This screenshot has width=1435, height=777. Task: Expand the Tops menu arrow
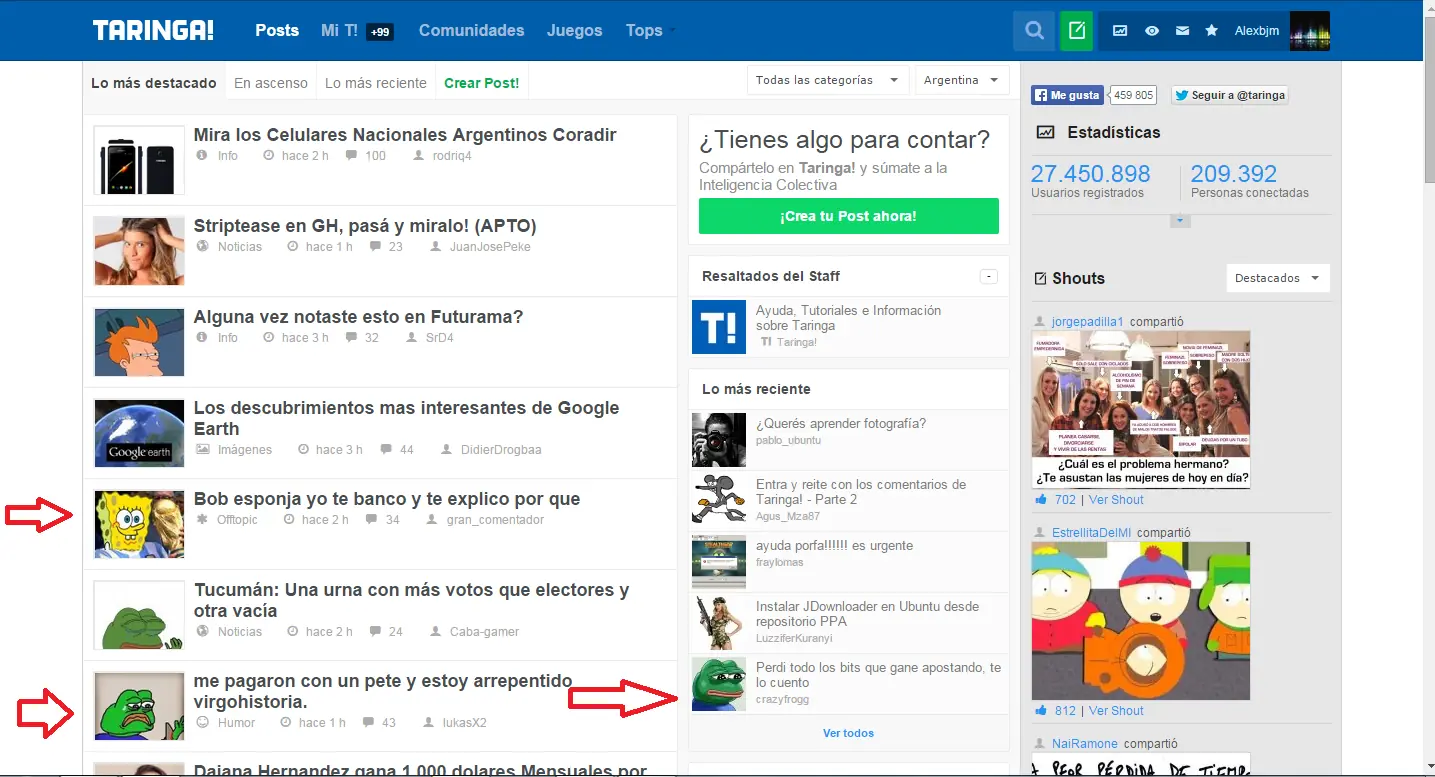[x=673, y=31]
